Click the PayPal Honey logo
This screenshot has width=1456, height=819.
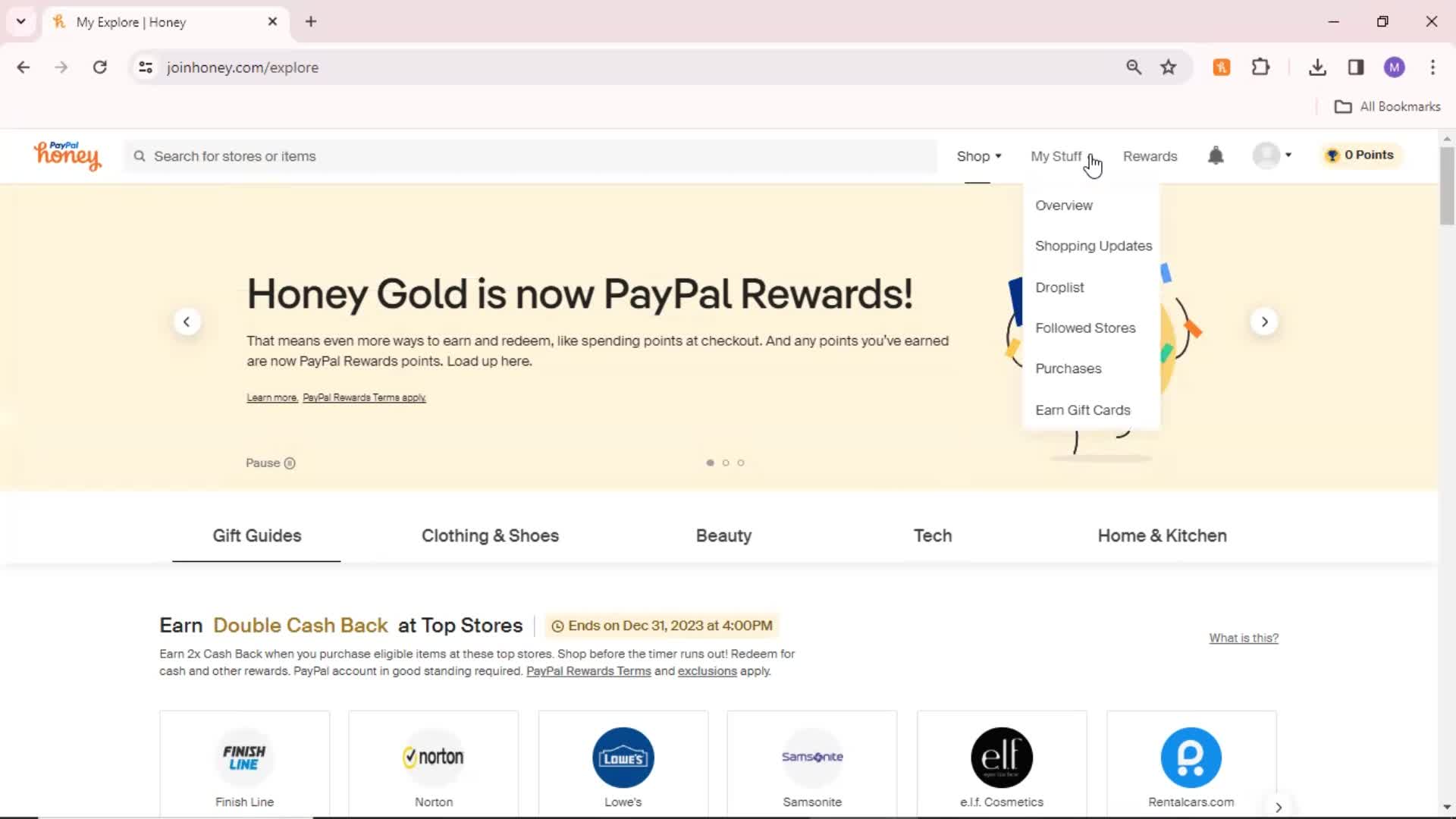67,155
